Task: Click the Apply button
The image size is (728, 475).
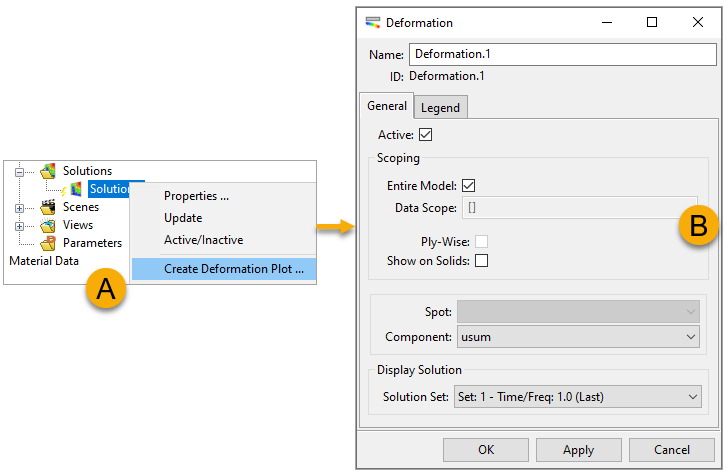Action: click(x=578, y=449)
